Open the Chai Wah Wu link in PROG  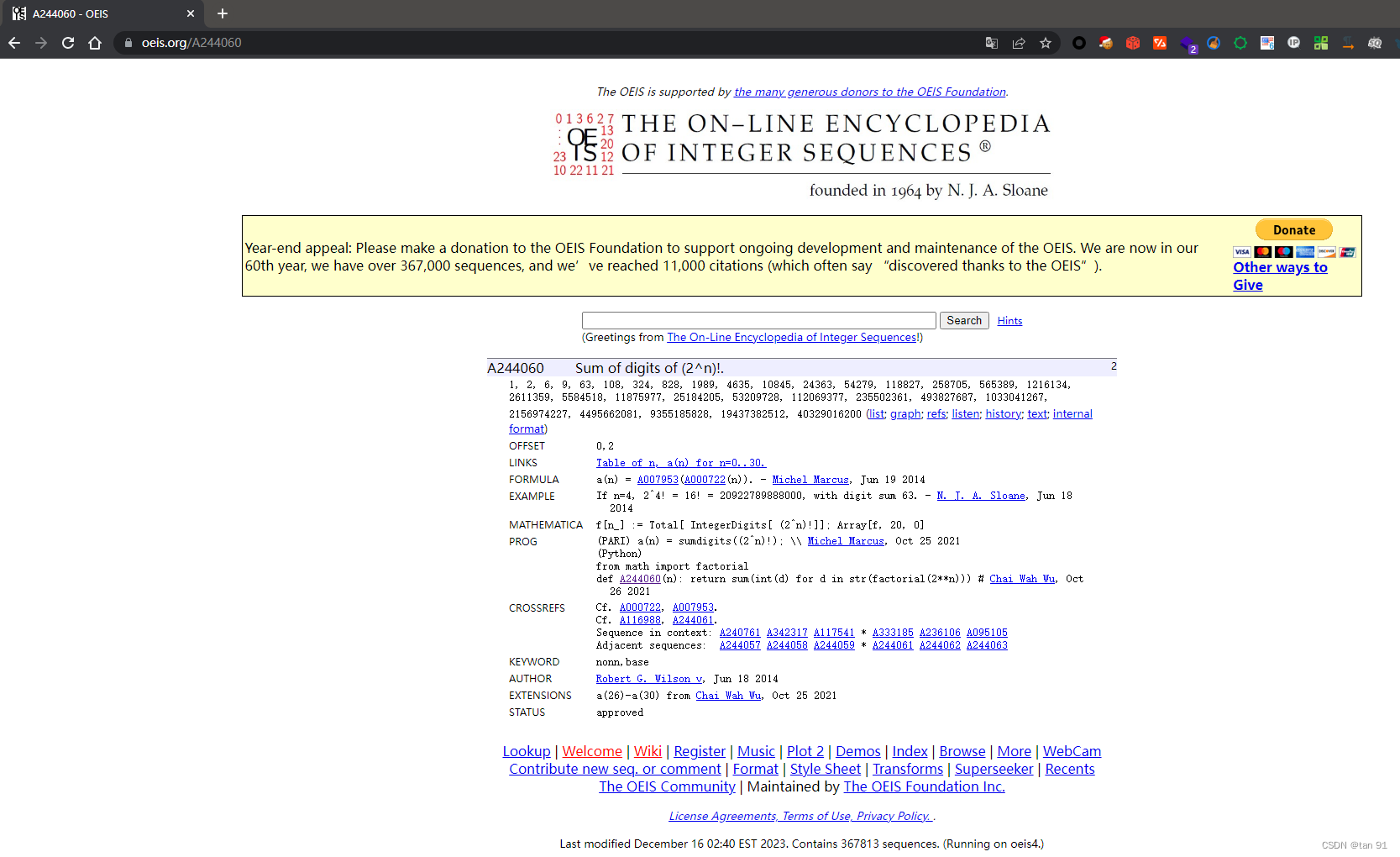click(x=1022, y=579)
